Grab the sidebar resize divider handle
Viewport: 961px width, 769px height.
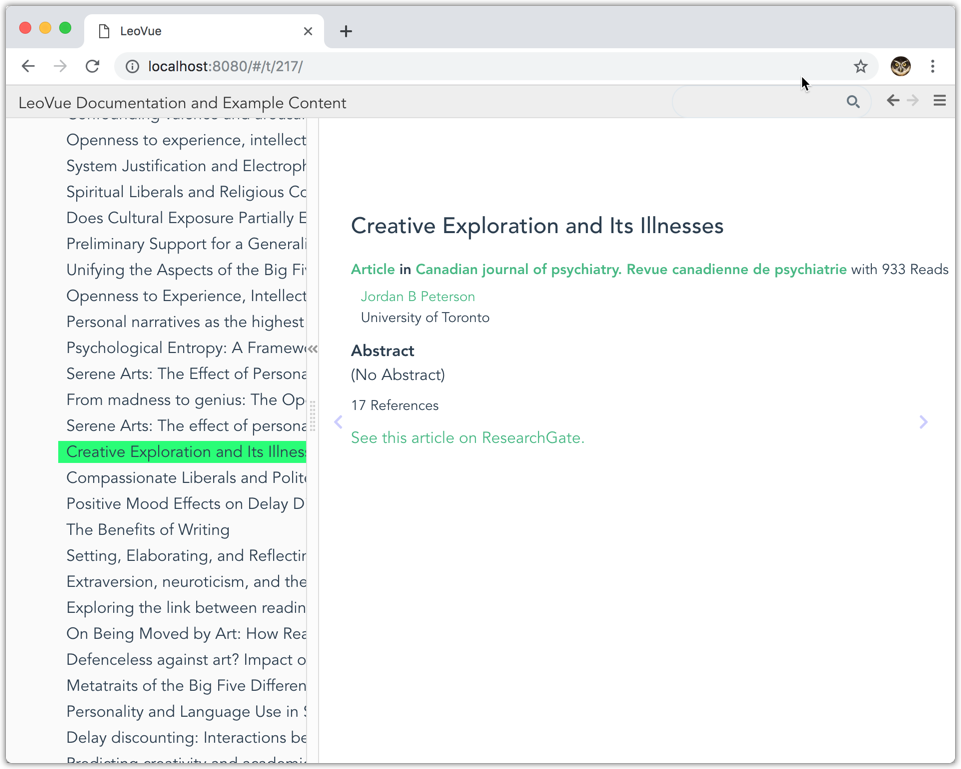(313, 414)
